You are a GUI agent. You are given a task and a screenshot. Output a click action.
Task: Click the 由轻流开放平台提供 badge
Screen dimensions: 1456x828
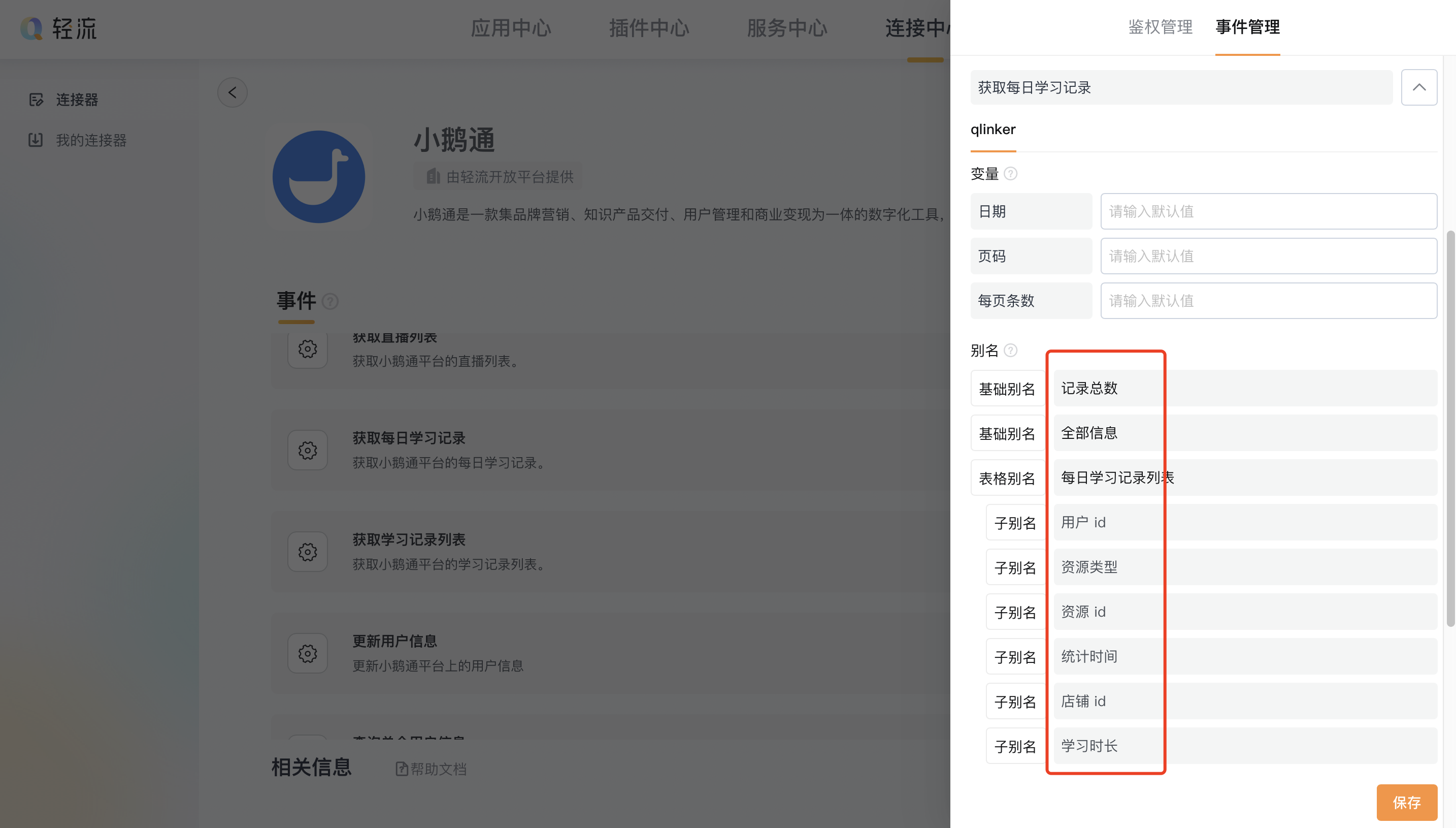[498, 177]
